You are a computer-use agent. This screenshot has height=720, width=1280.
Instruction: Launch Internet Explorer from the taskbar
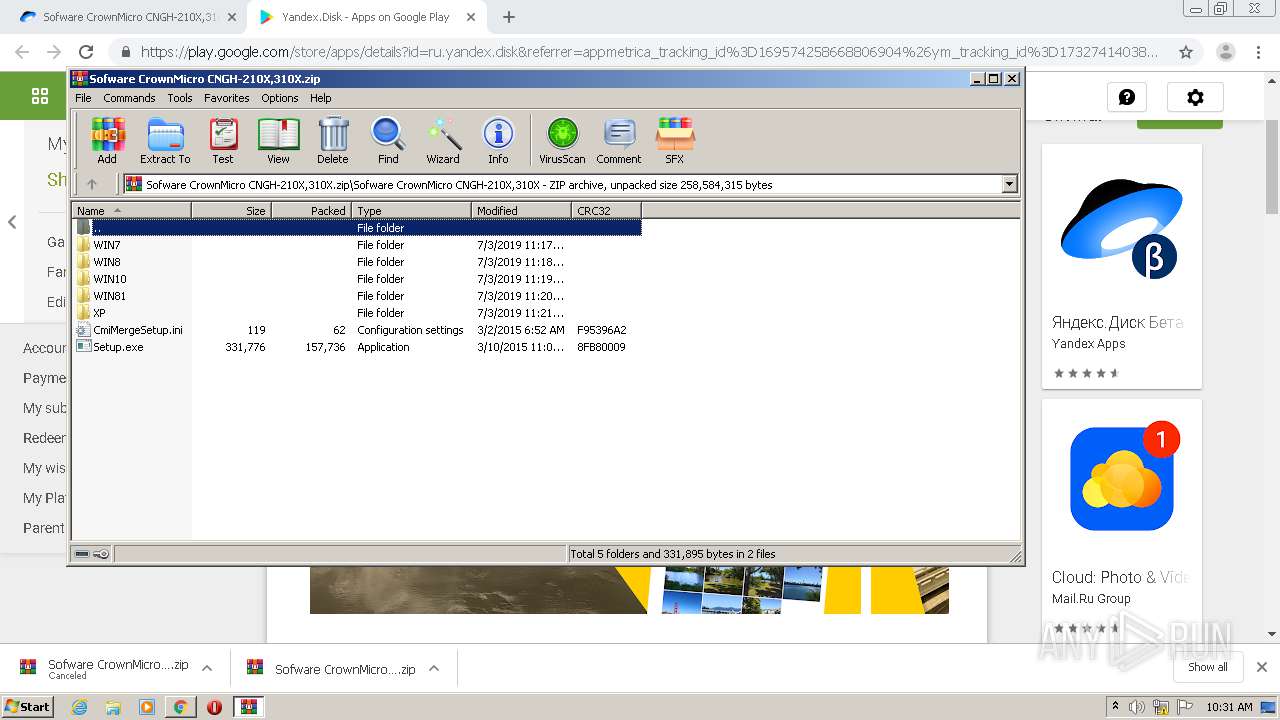click(x=80, y=707)
